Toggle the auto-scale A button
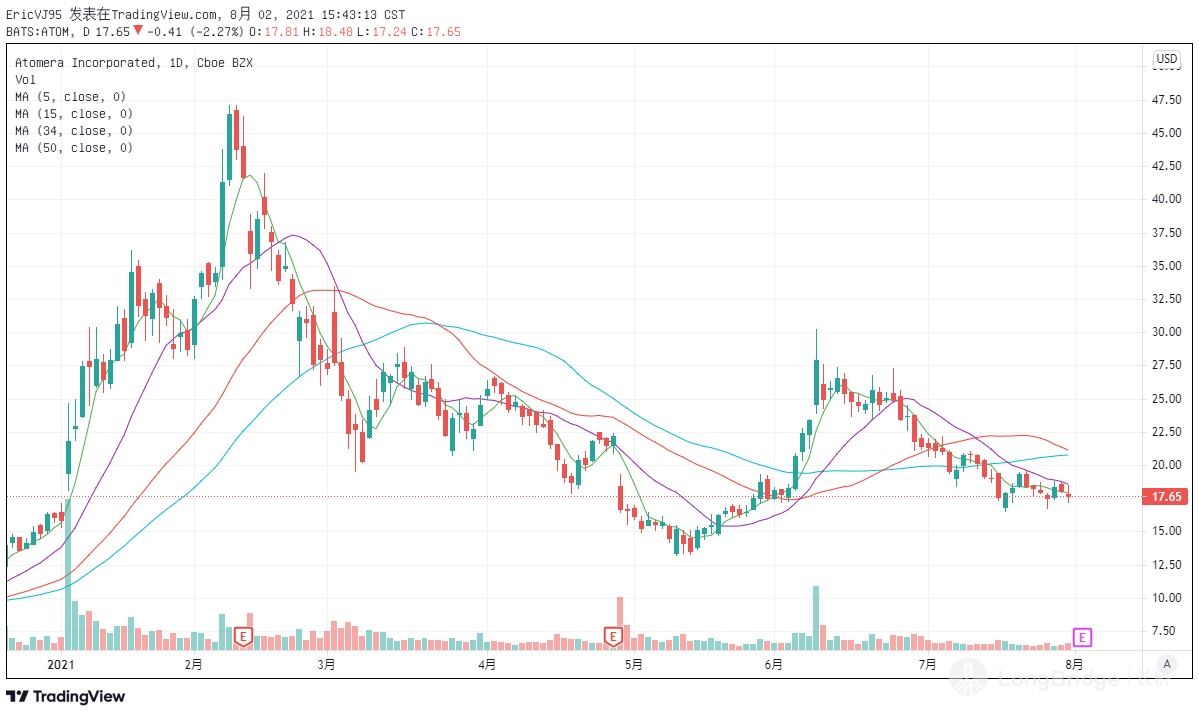 pyautogui.click(x=1166, y=663)
